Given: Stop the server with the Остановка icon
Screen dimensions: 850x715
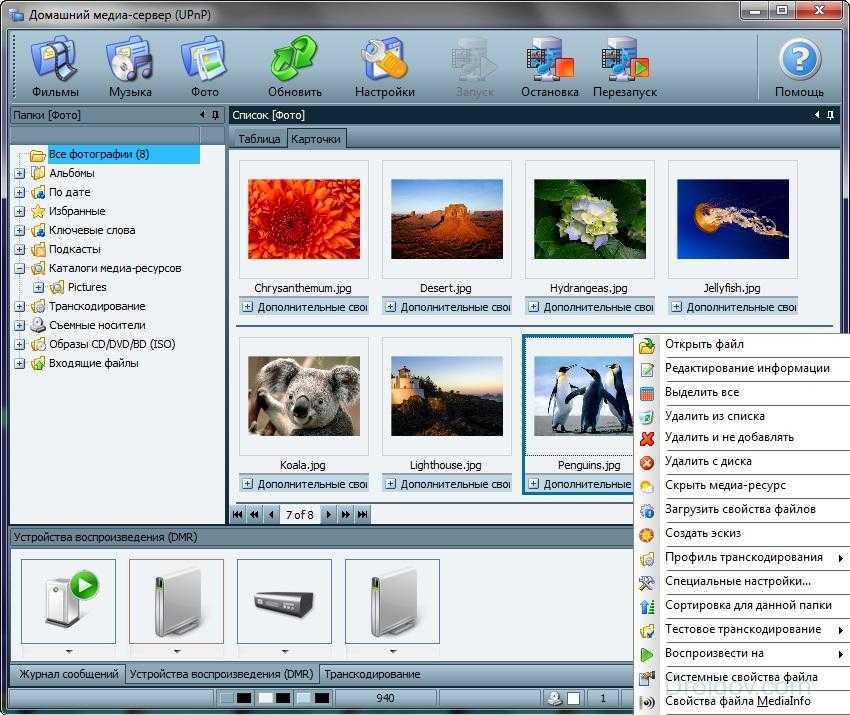Looking at the screenshot, I should pos(549,67).
